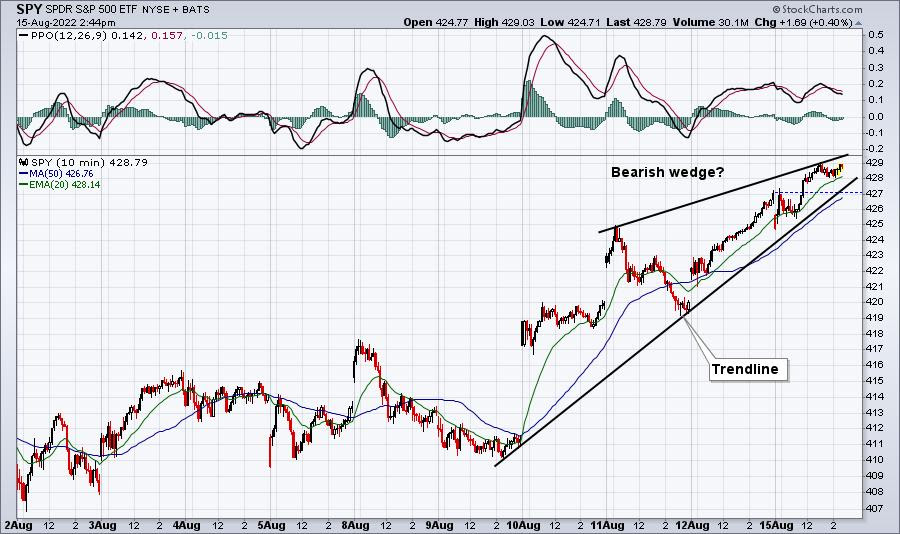Click the black PPO legend line swatch

[x=24, y=36]
